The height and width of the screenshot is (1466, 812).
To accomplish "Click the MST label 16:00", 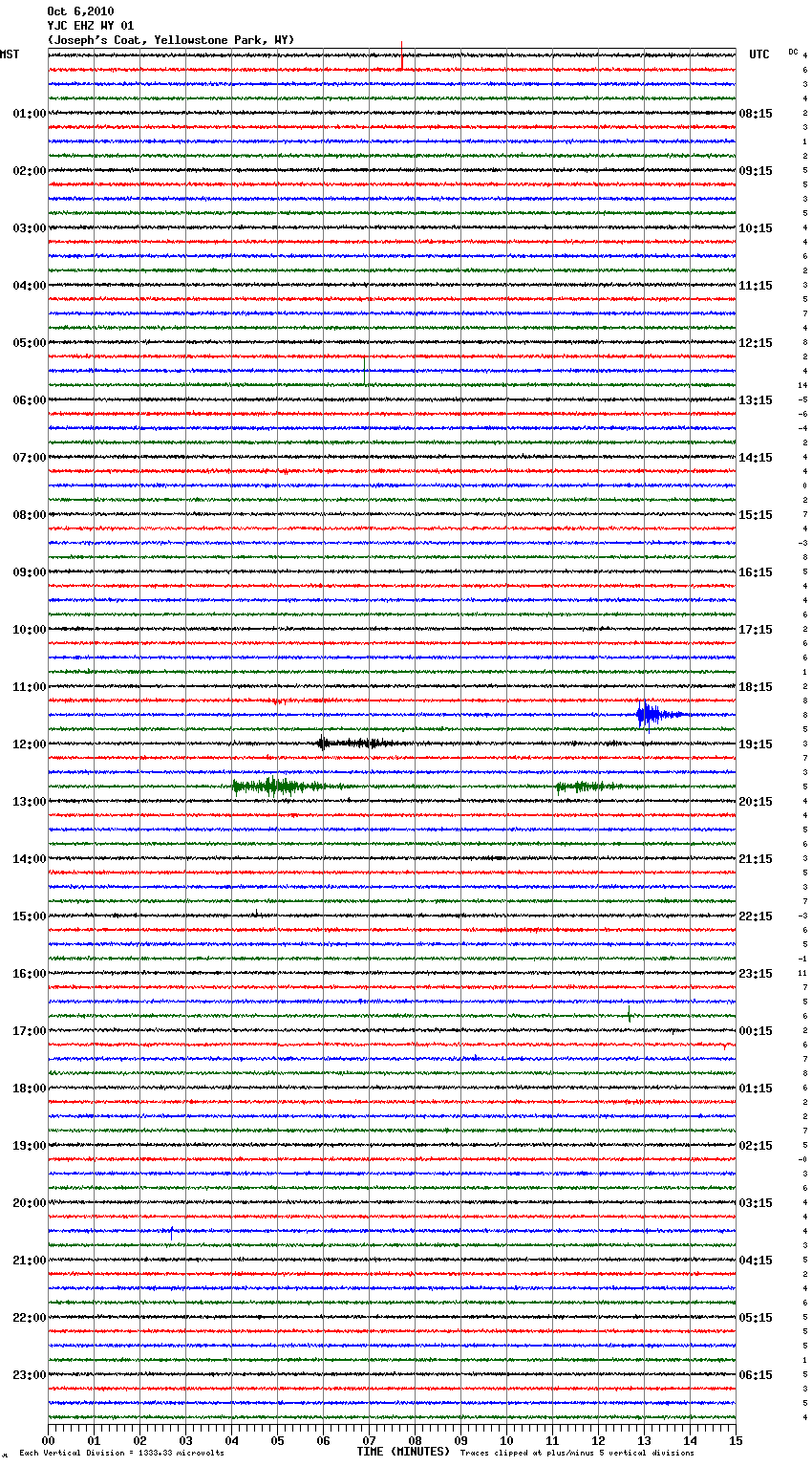I will 29,974.
